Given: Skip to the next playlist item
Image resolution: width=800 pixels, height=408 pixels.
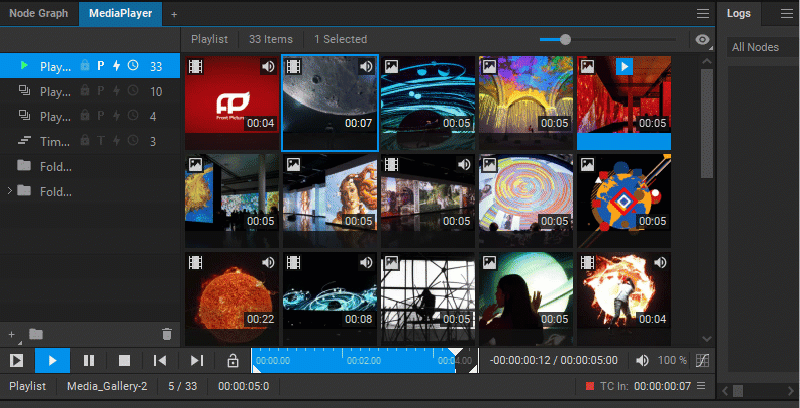Looking at the screenshot, I should point(196,360).
